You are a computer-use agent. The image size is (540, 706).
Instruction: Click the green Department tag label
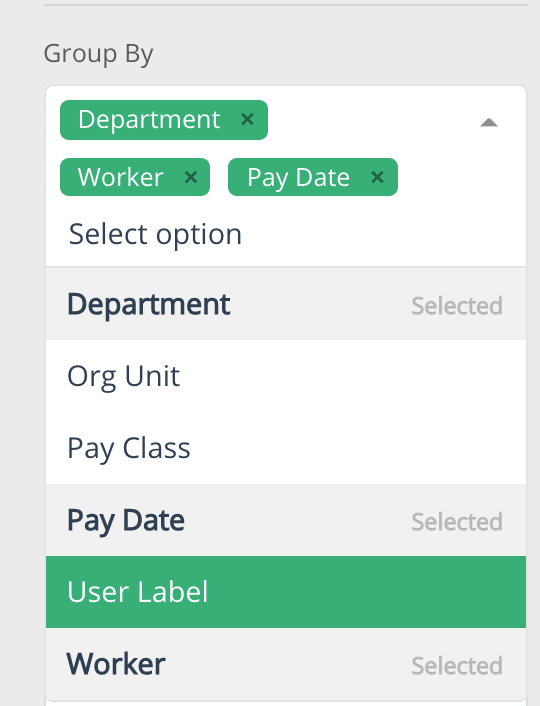[149, 119]
